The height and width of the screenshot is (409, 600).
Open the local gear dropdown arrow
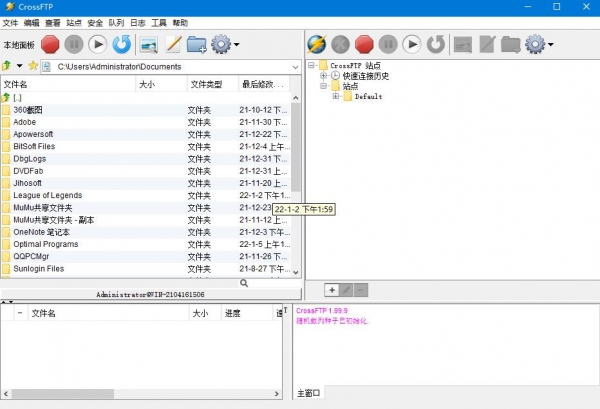click(x=236, y=45)
